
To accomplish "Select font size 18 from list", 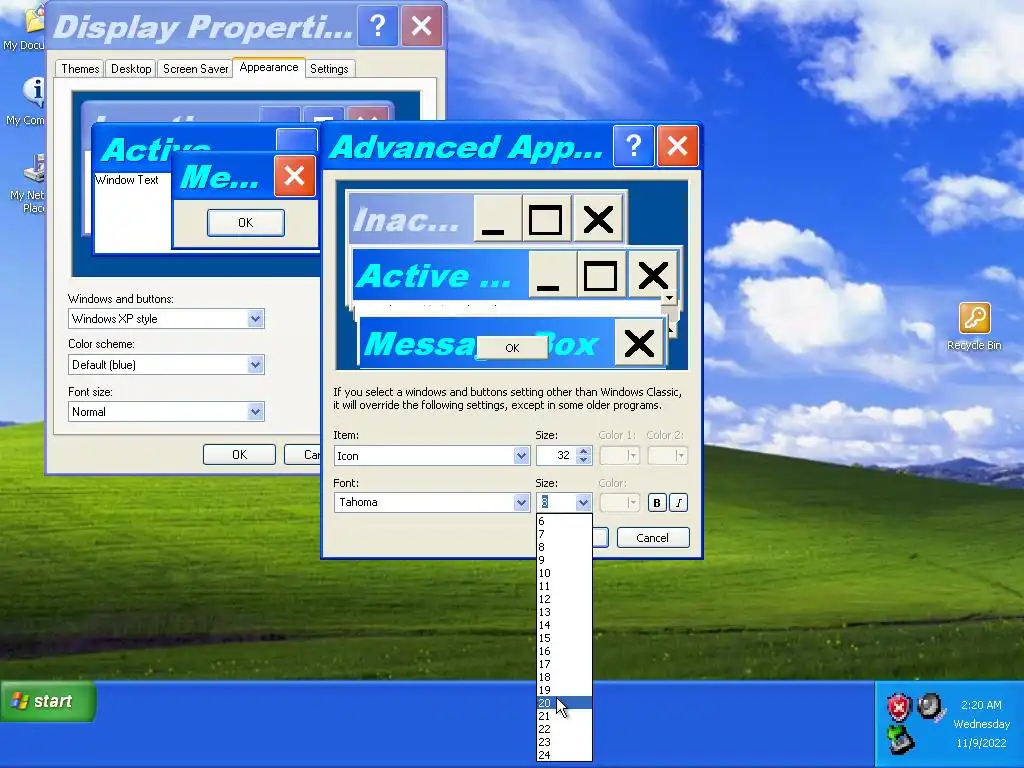I will tap(564, 677).
